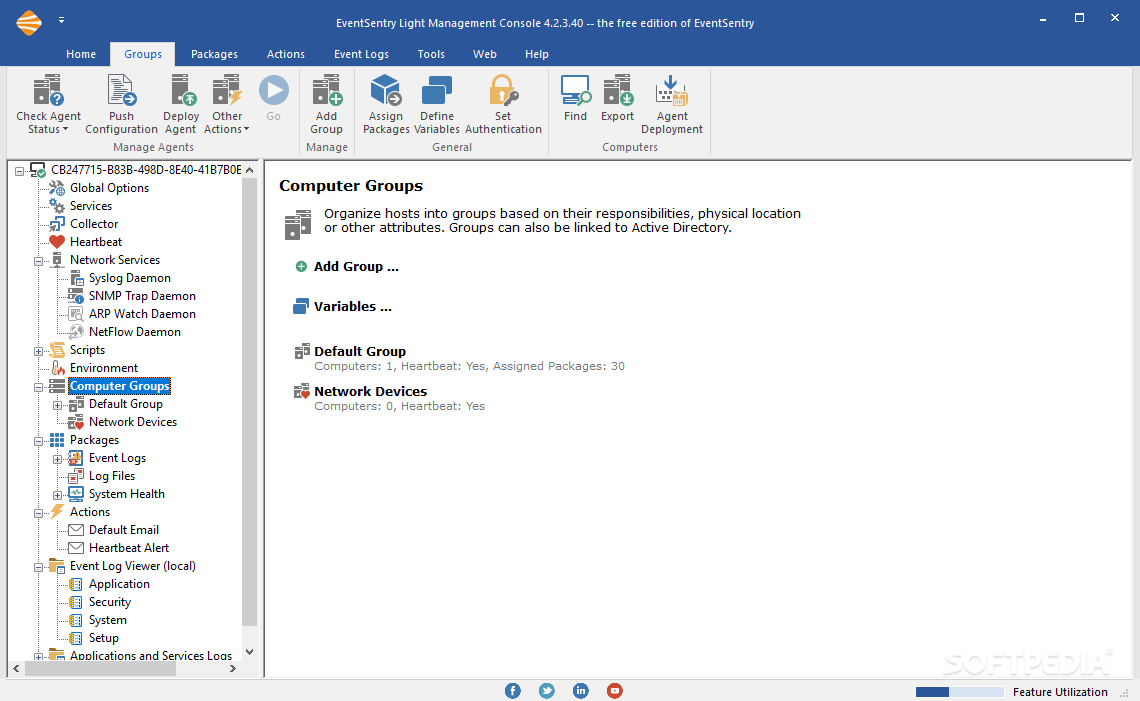Open the Help ribbon tab

coord(537,54)
